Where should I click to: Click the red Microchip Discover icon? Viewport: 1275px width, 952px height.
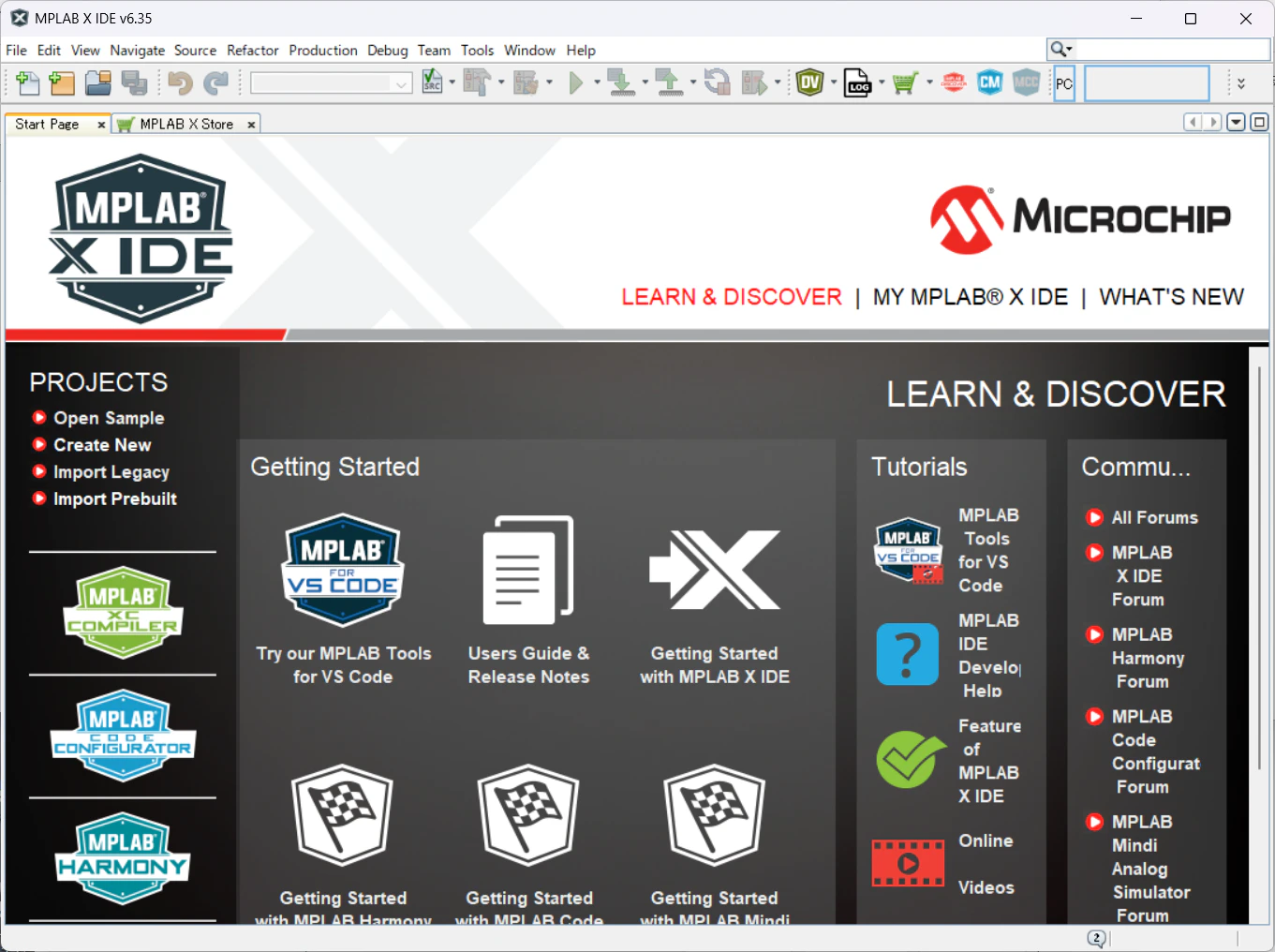[954, 82]
